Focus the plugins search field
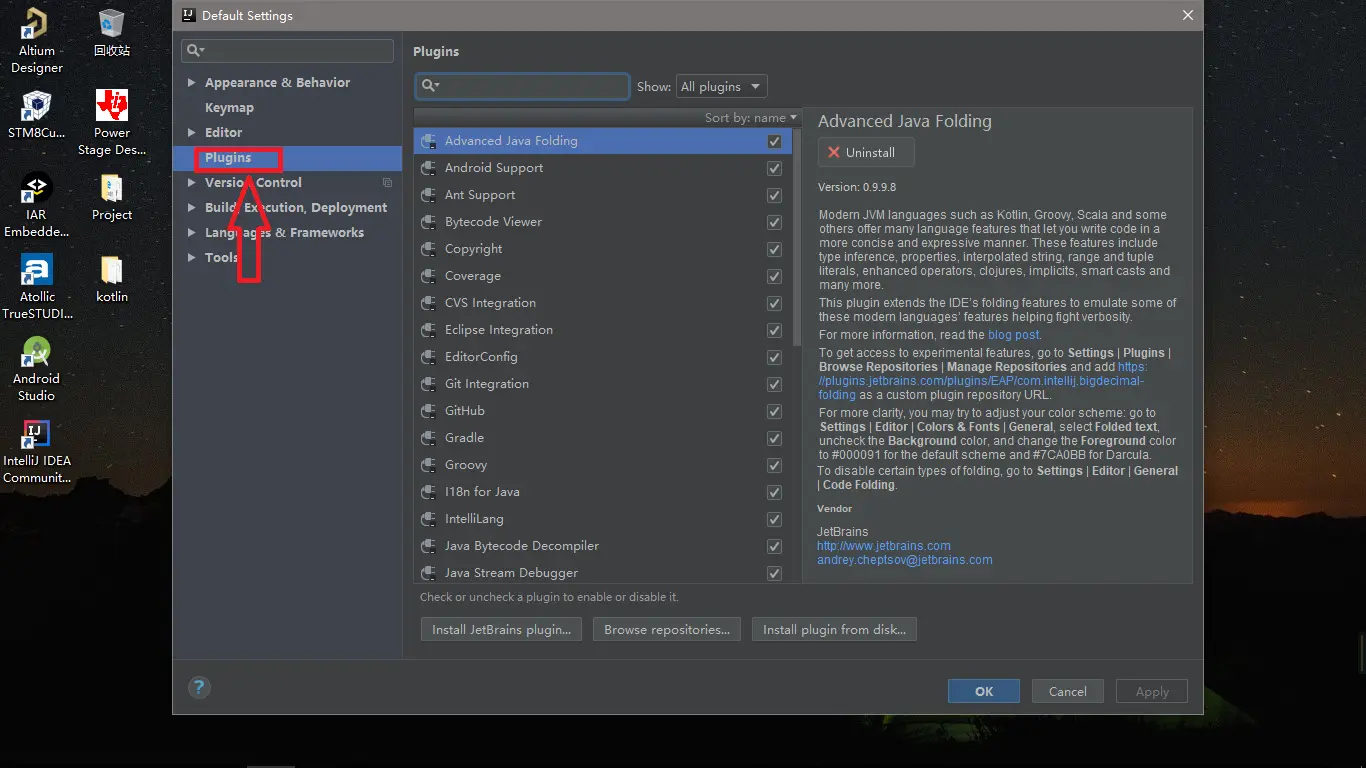Image resolution: width=1366 pixels, height=768 pixels. coord(522,86)
